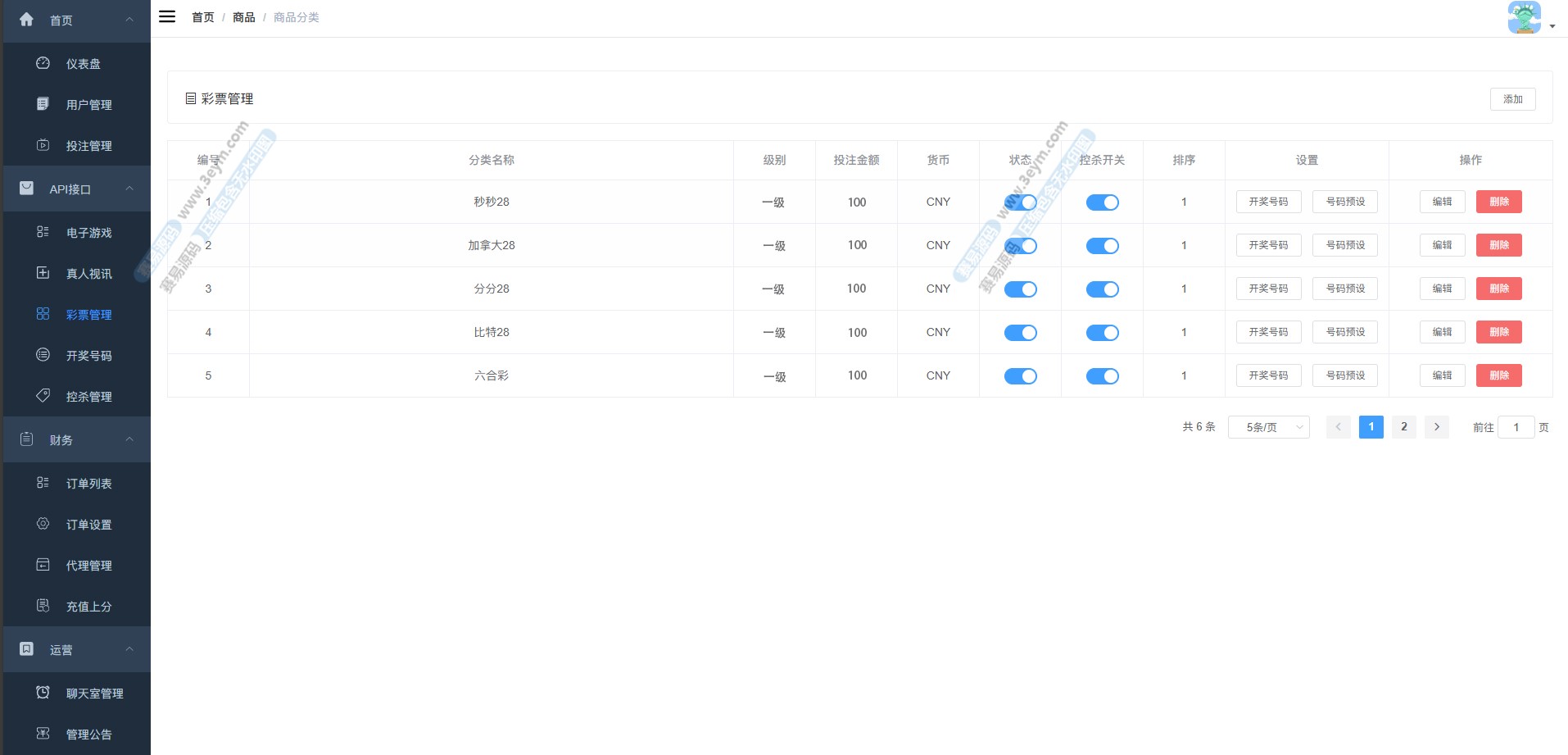Open the 5条/页 page size dropdown

pos(1268,427)
